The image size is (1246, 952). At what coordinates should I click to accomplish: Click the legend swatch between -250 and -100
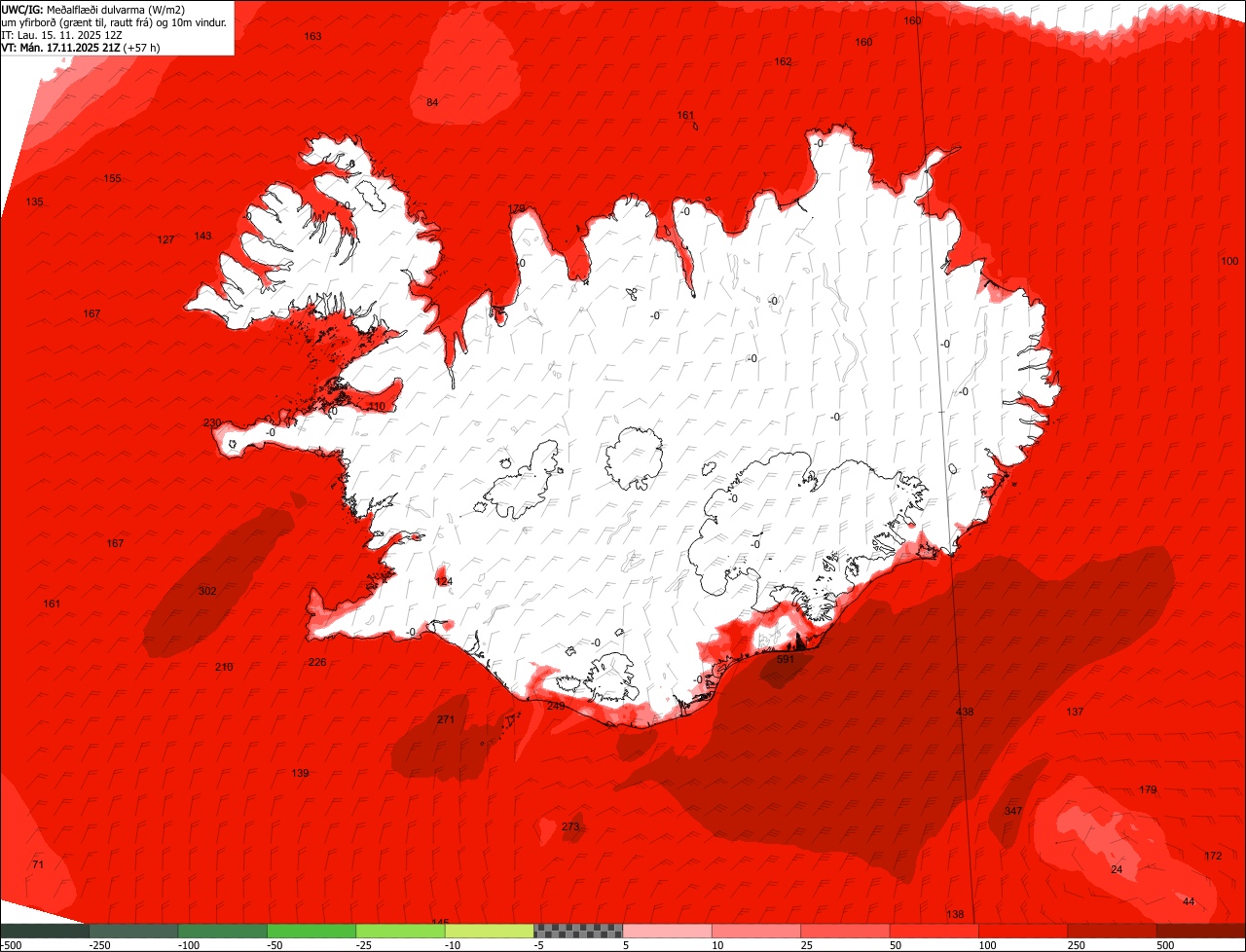point(133,931)
